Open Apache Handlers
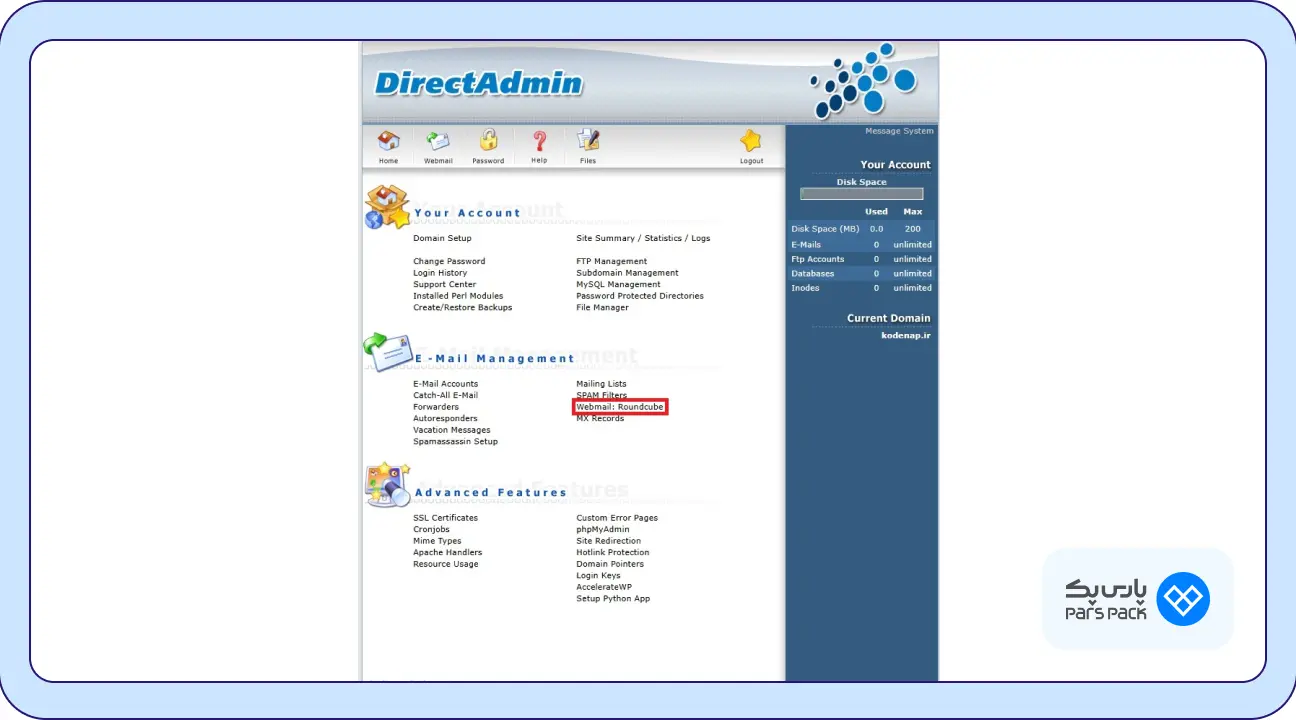Screen dimensions: 1296x720 coord(447,552)
